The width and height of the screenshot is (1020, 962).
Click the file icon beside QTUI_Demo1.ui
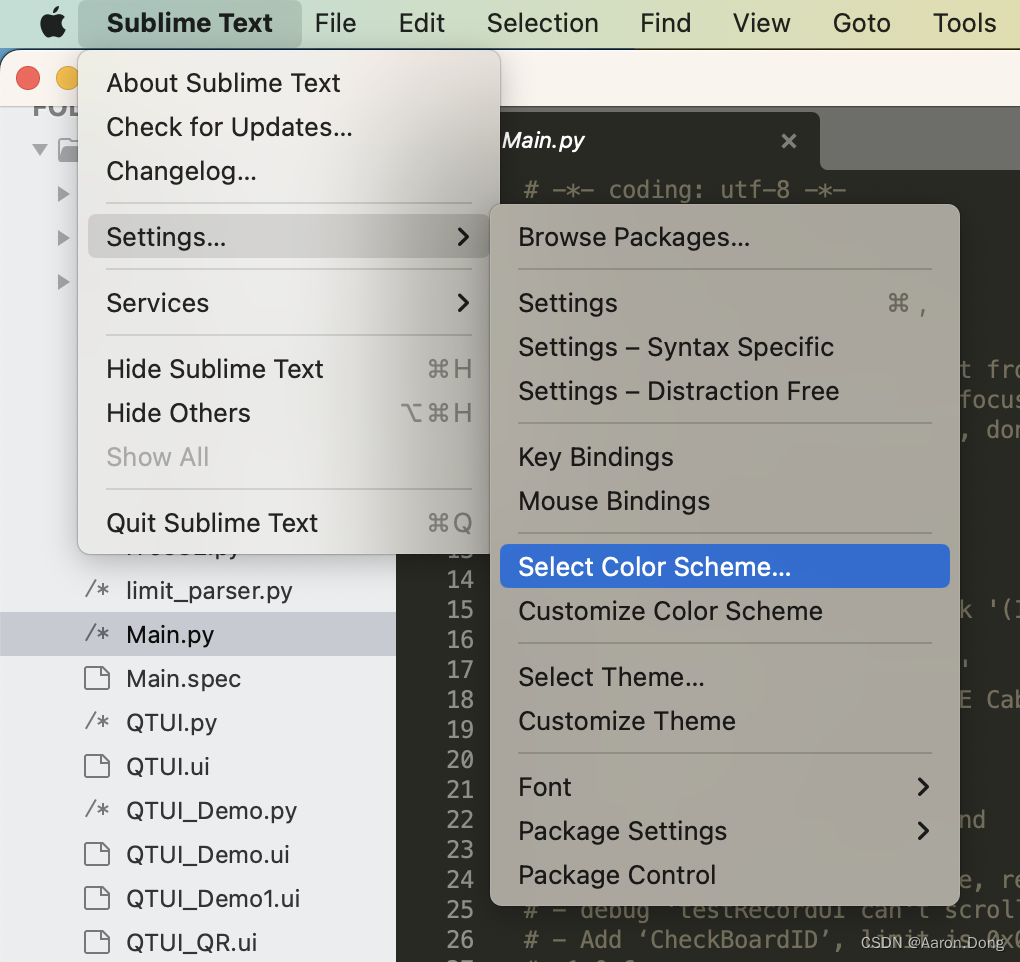click(97, 898)
